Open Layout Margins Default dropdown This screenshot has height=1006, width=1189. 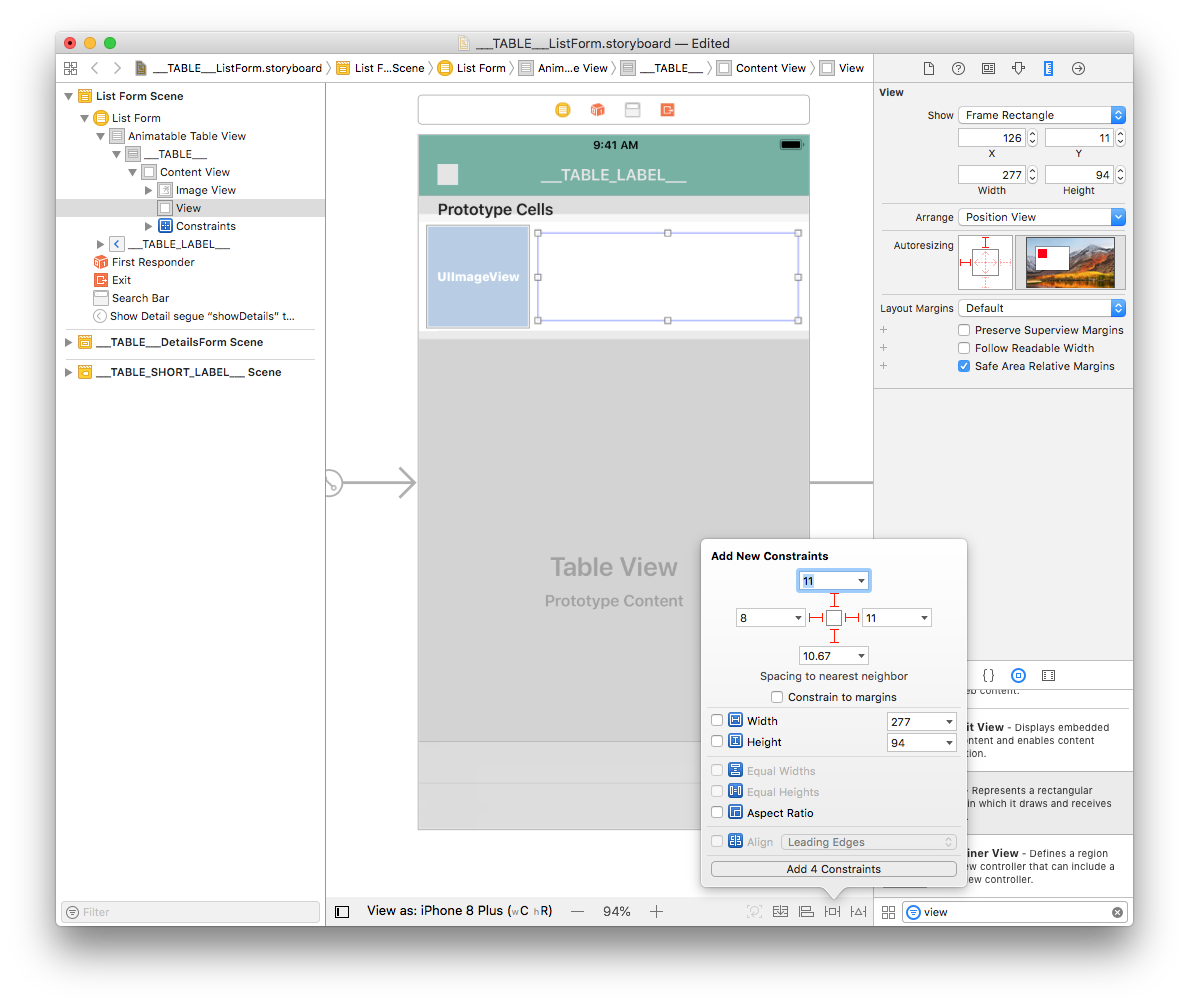click(1042, 308)
